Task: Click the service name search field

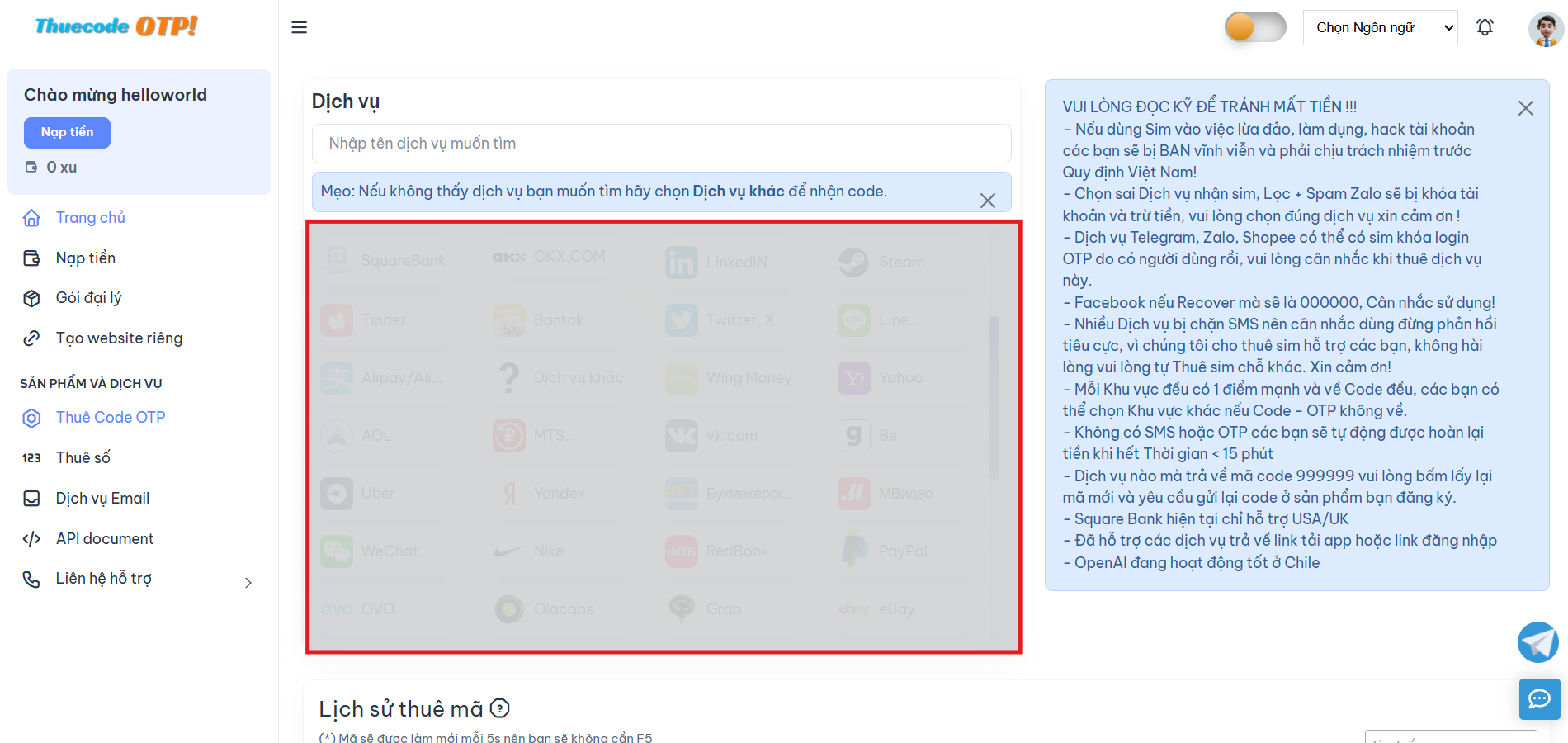Action: (x=661, y=144)
